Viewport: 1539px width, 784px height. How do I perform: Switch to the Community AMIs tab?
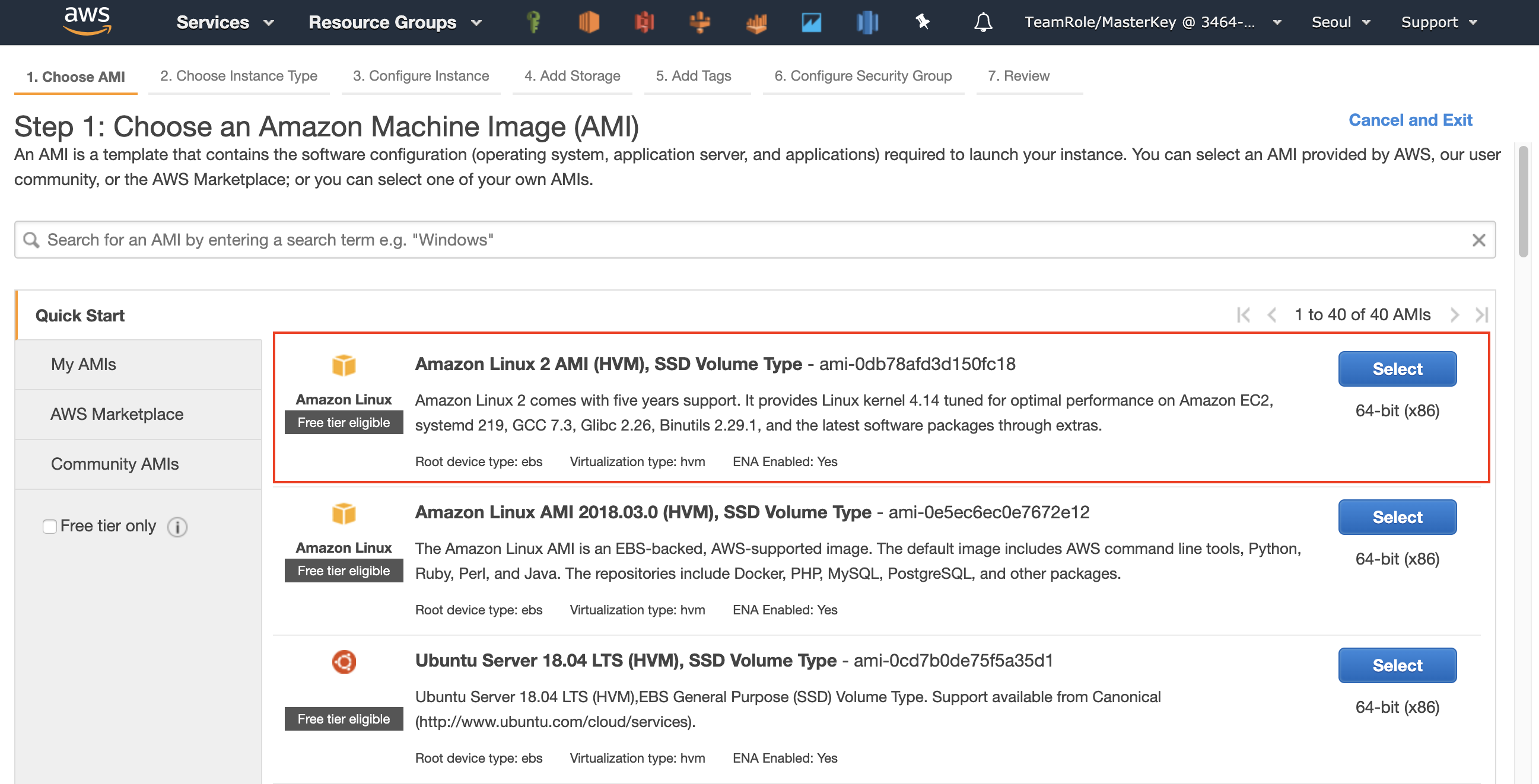click(x=115, y=464)
